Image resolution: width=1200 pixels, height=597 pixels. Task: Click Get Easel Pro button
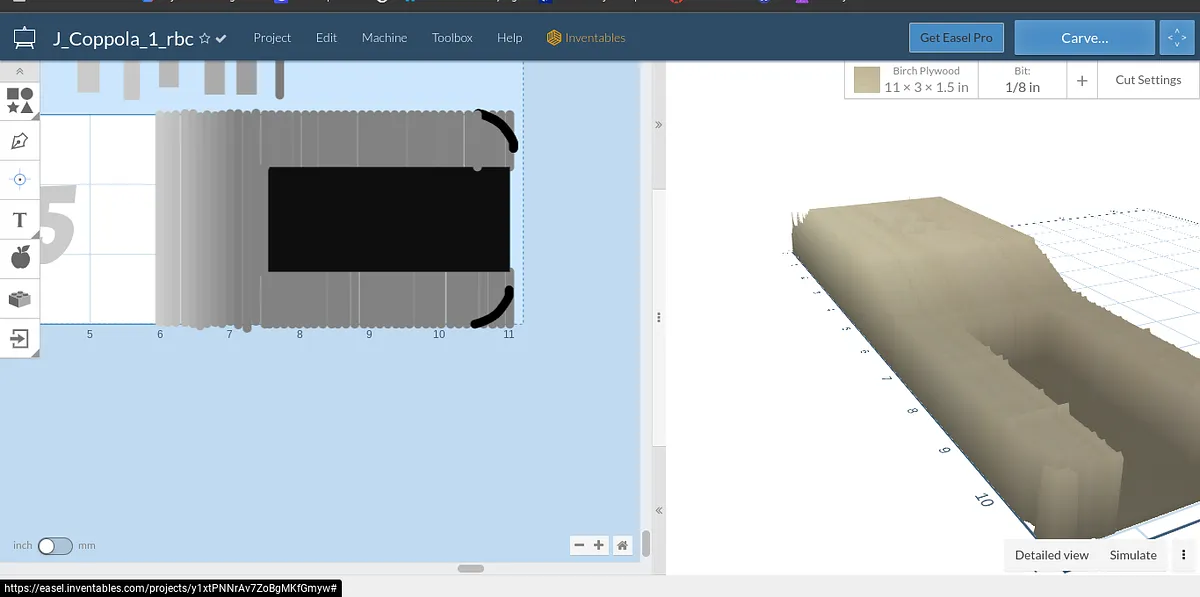pos(956,38)
